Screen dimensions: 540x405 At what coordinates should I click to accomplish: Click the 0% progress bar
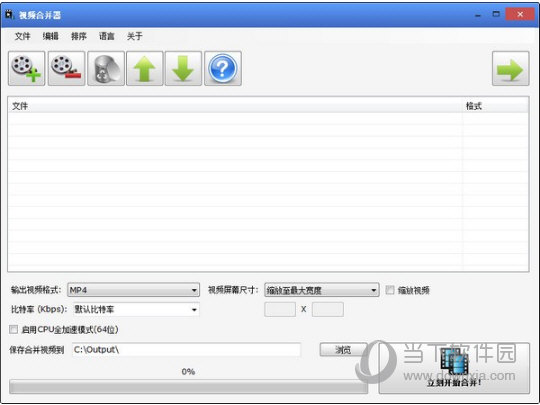(x=188, y=386)
